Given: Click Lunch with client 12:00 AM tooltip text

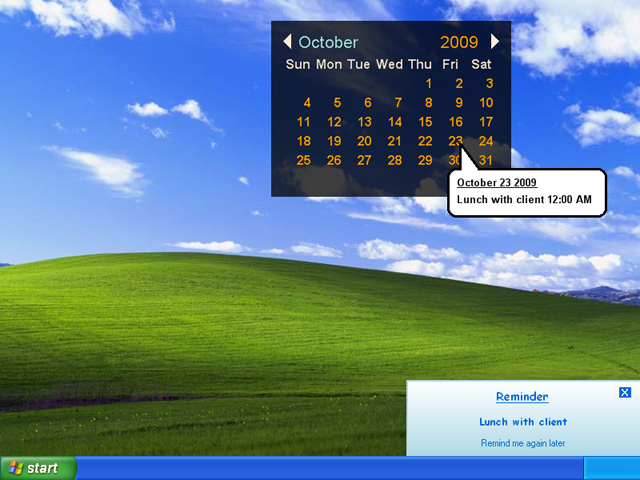Looking at the screenshot, I should click(x=524, y=200).
